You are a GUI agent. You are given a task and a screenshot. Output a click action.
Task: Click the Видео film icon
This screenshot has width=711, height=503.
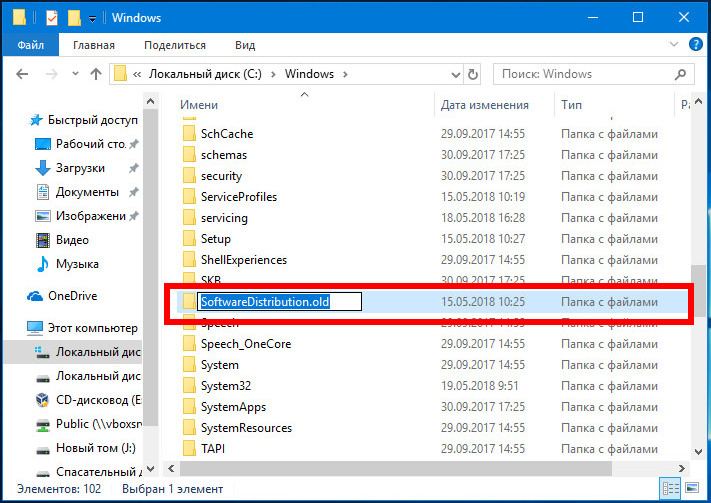(43, 240)
